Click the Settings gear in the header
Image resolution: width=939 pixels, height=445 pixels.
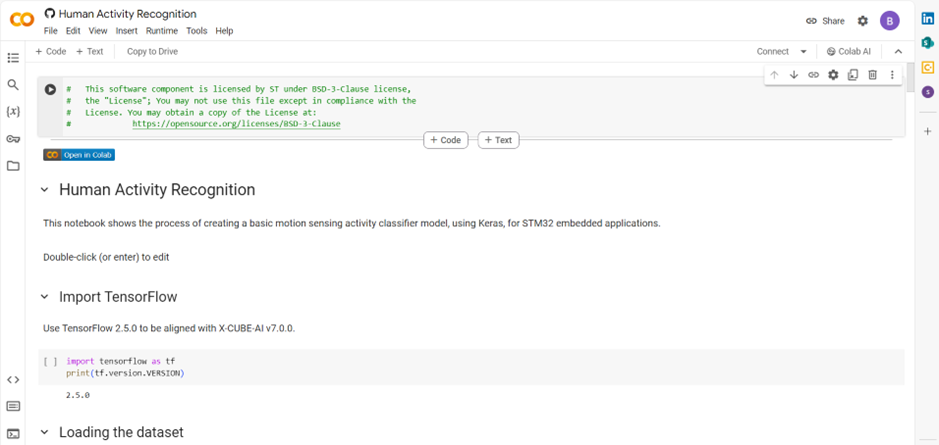[863, 21]
